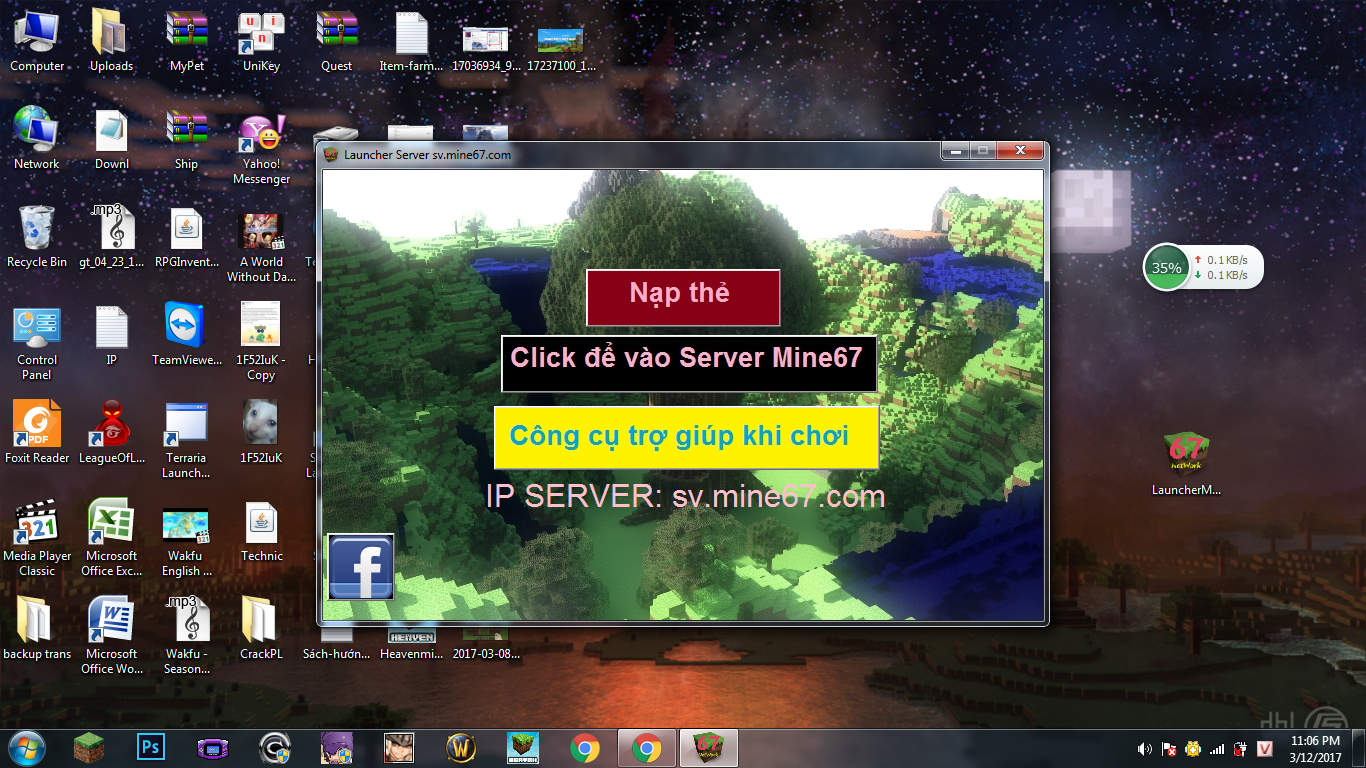
Task: Open World of Warcraft from the taskbar
Action: tap(461, 747)
